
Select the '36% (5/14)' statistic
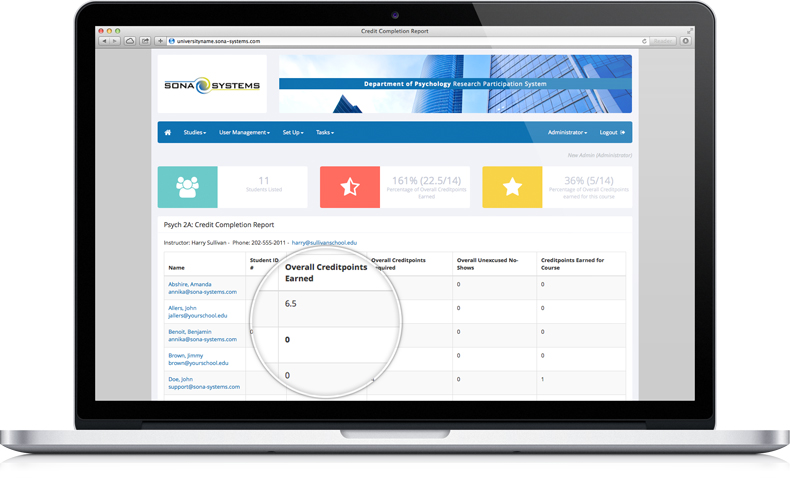point(588,186)
